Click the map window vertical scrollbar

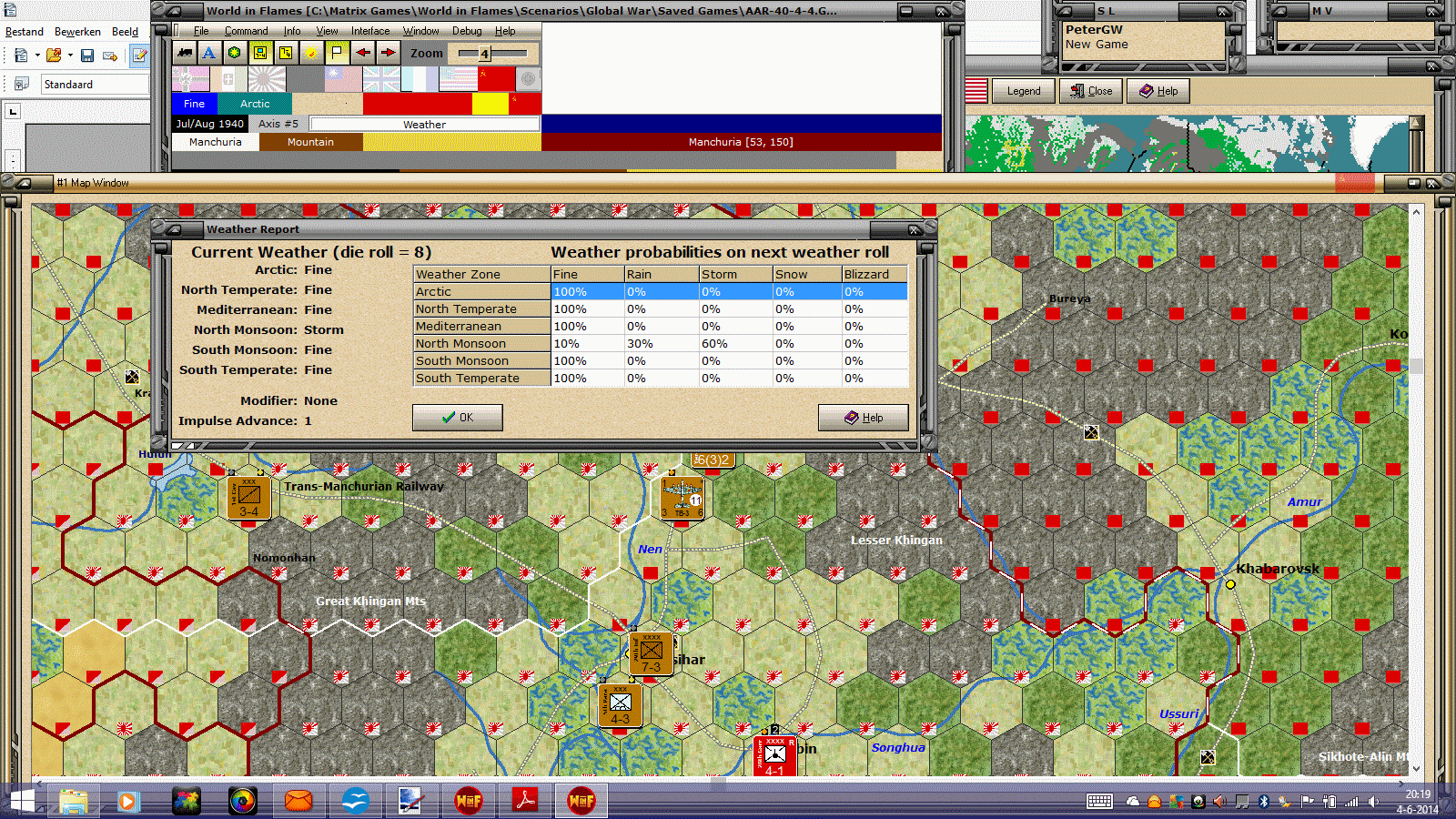point(1416,490)
